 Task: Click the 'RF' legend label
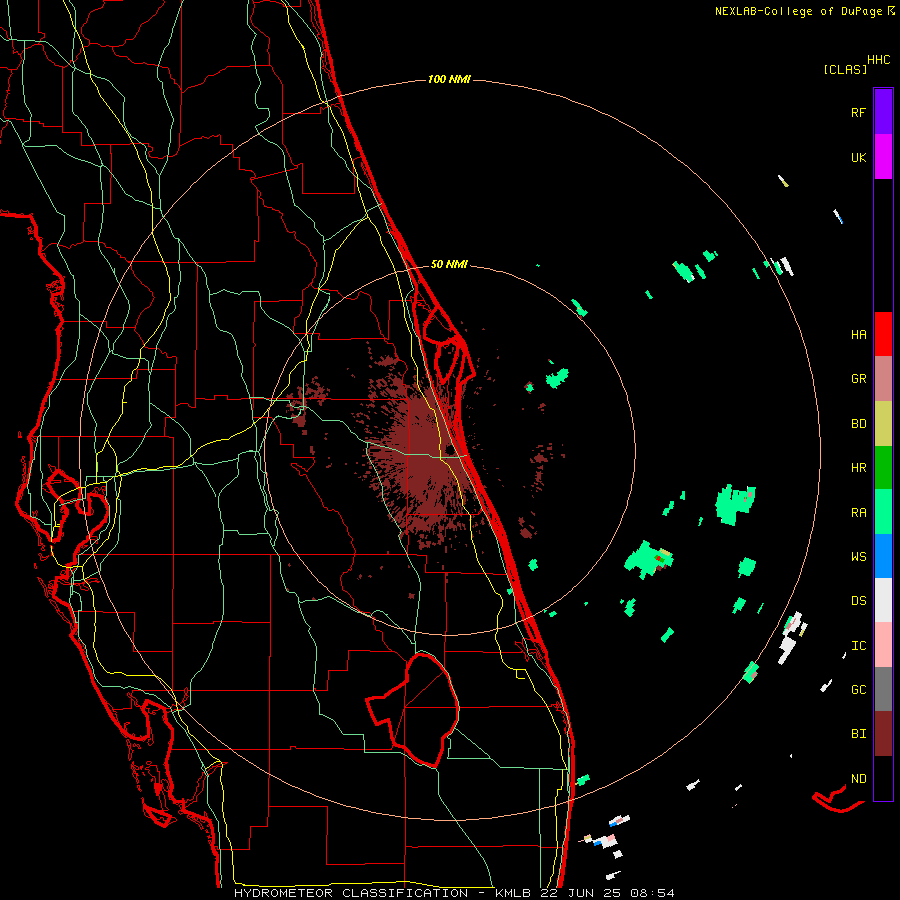[858, 112]
